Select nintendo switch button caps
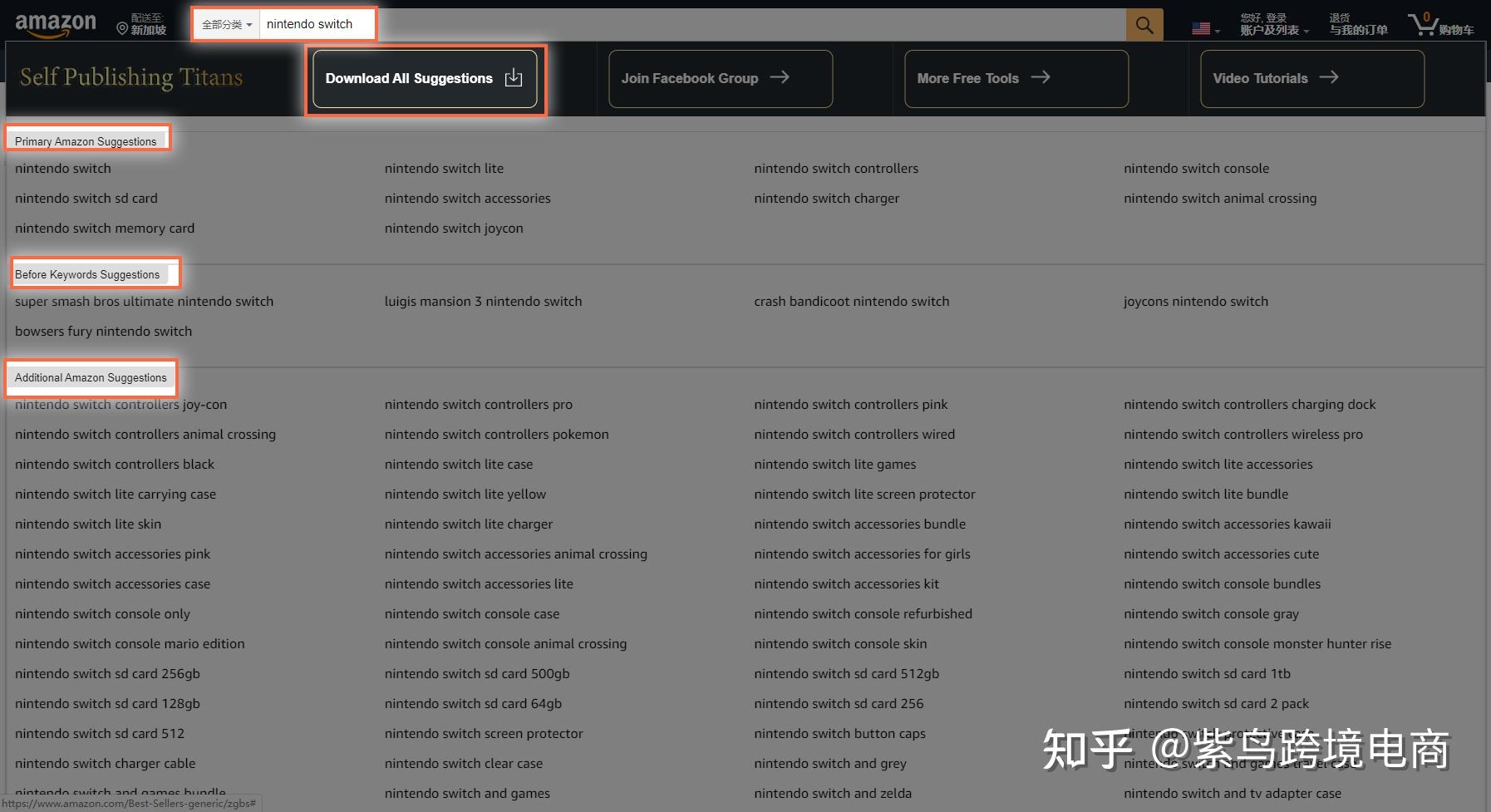 click(840, 733)
